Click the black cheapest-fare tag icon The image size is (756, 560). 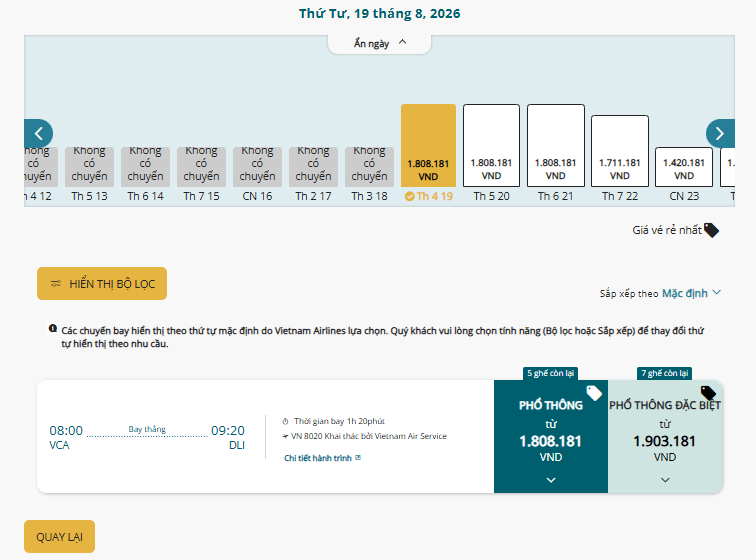point(711,231)
